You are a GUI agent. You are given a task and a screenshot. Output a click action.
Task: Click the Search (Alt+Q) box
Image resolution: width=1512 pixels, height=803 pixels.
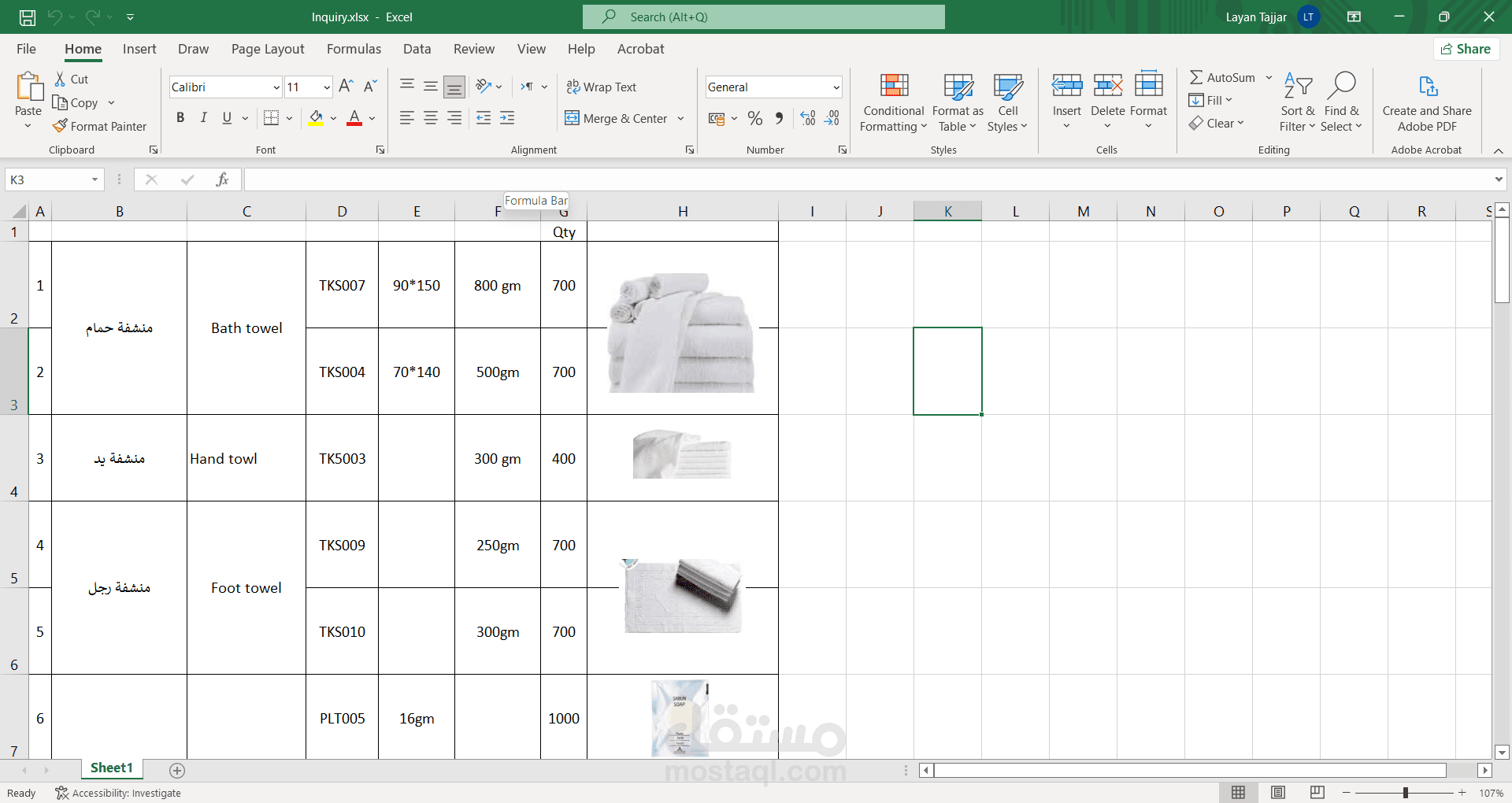(x=763, y=17)
